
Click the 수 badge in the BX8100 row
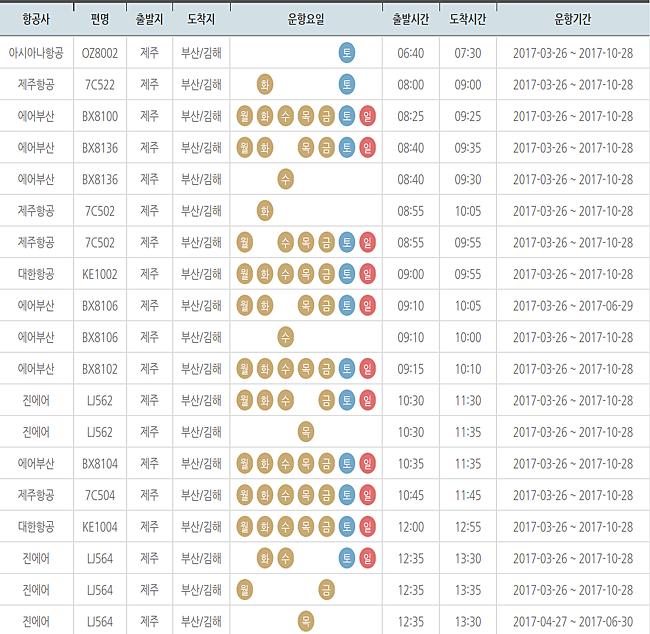click(x=285, y=116)
